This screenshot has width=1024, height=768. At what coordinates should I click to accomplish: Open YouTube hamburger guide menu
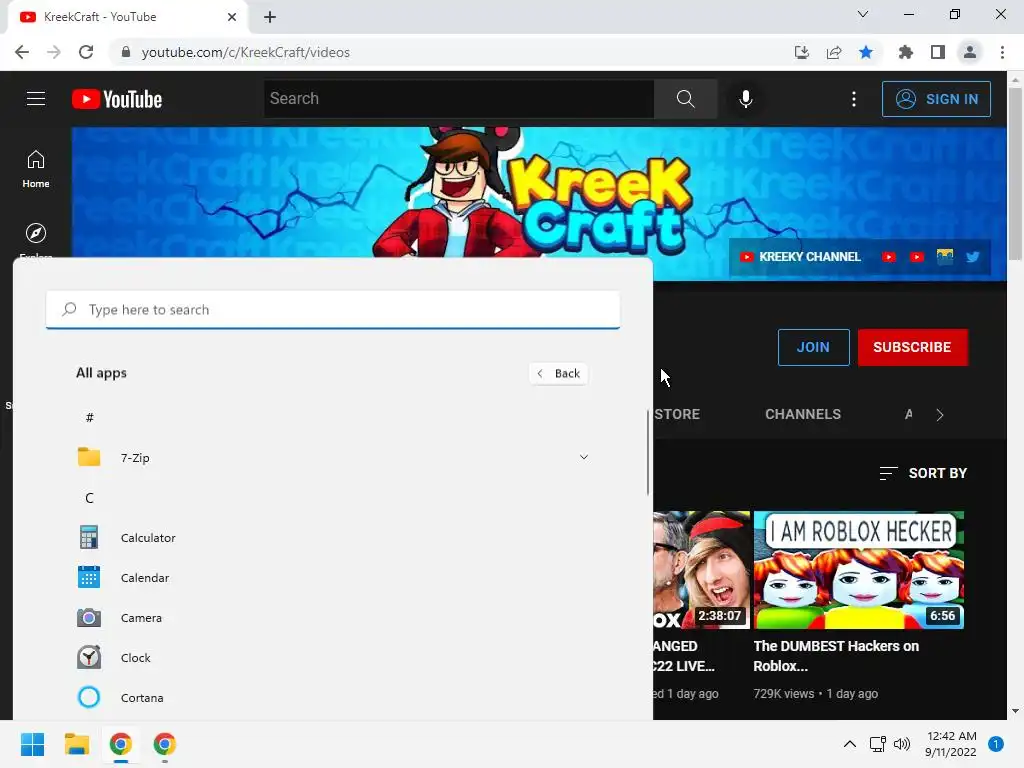[x=36, y=99]
